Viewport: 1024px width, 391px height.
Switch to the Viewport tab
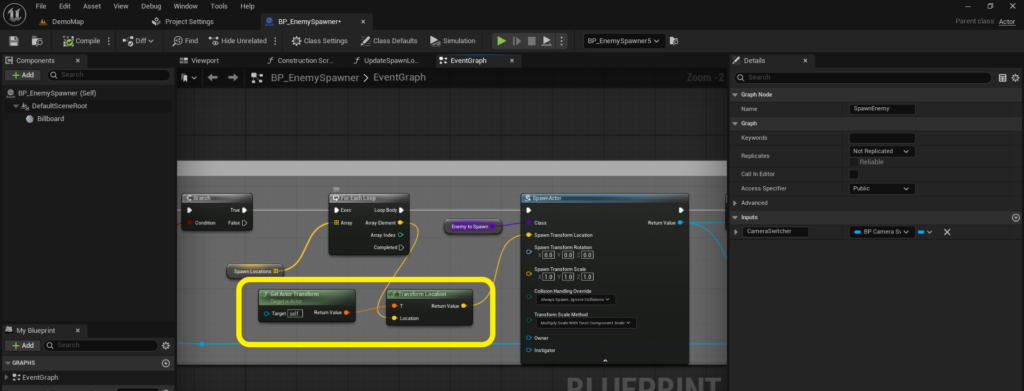[204, 60]
